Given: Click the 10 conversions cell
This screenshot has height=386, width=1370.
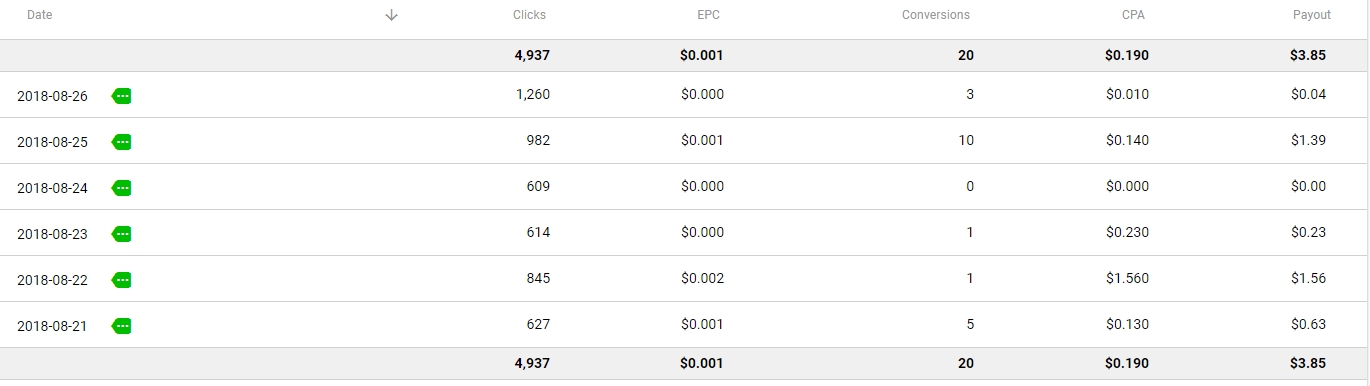Looking at the screenshot, I should pyautogui.click(x=966, y=141).
